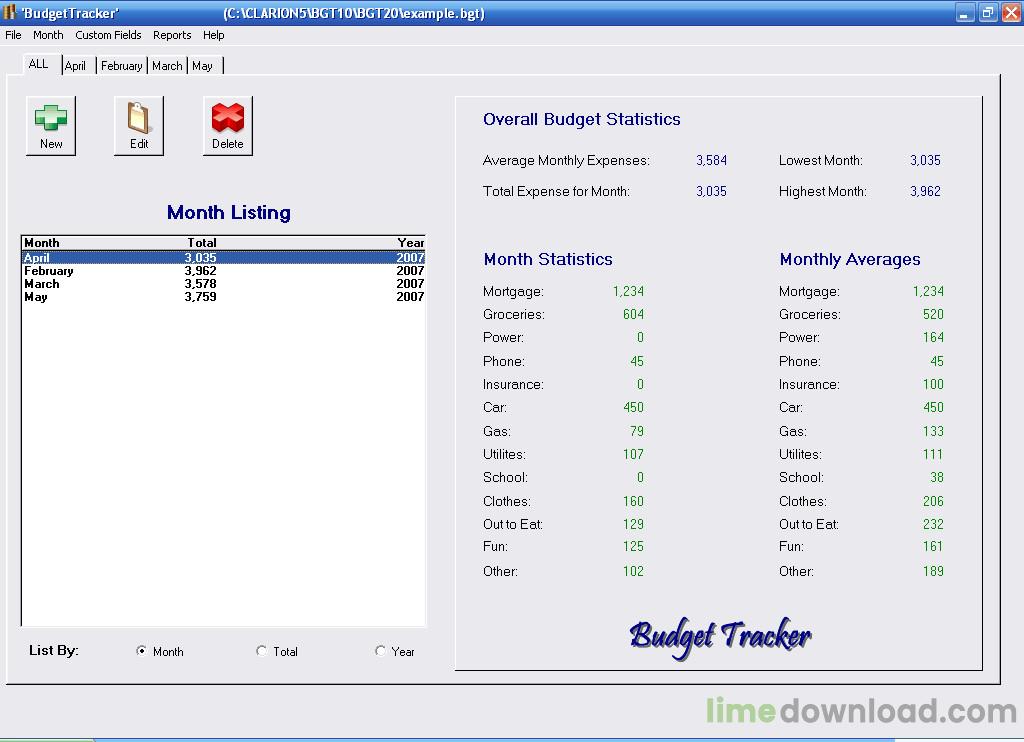Select the List By Month radio button
This screenshot has height=742, width=1024.
pos(142,651)
